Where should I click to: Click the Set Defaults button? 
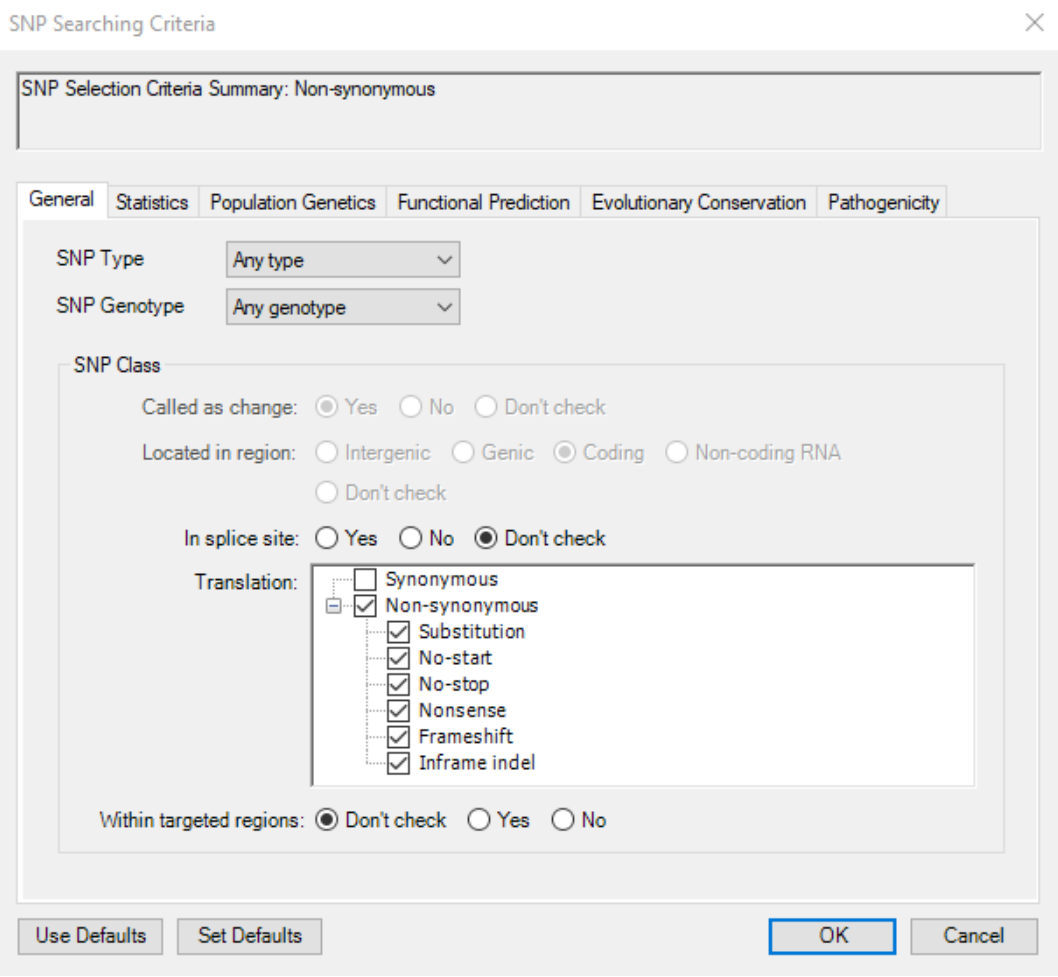tap(250, 936)
